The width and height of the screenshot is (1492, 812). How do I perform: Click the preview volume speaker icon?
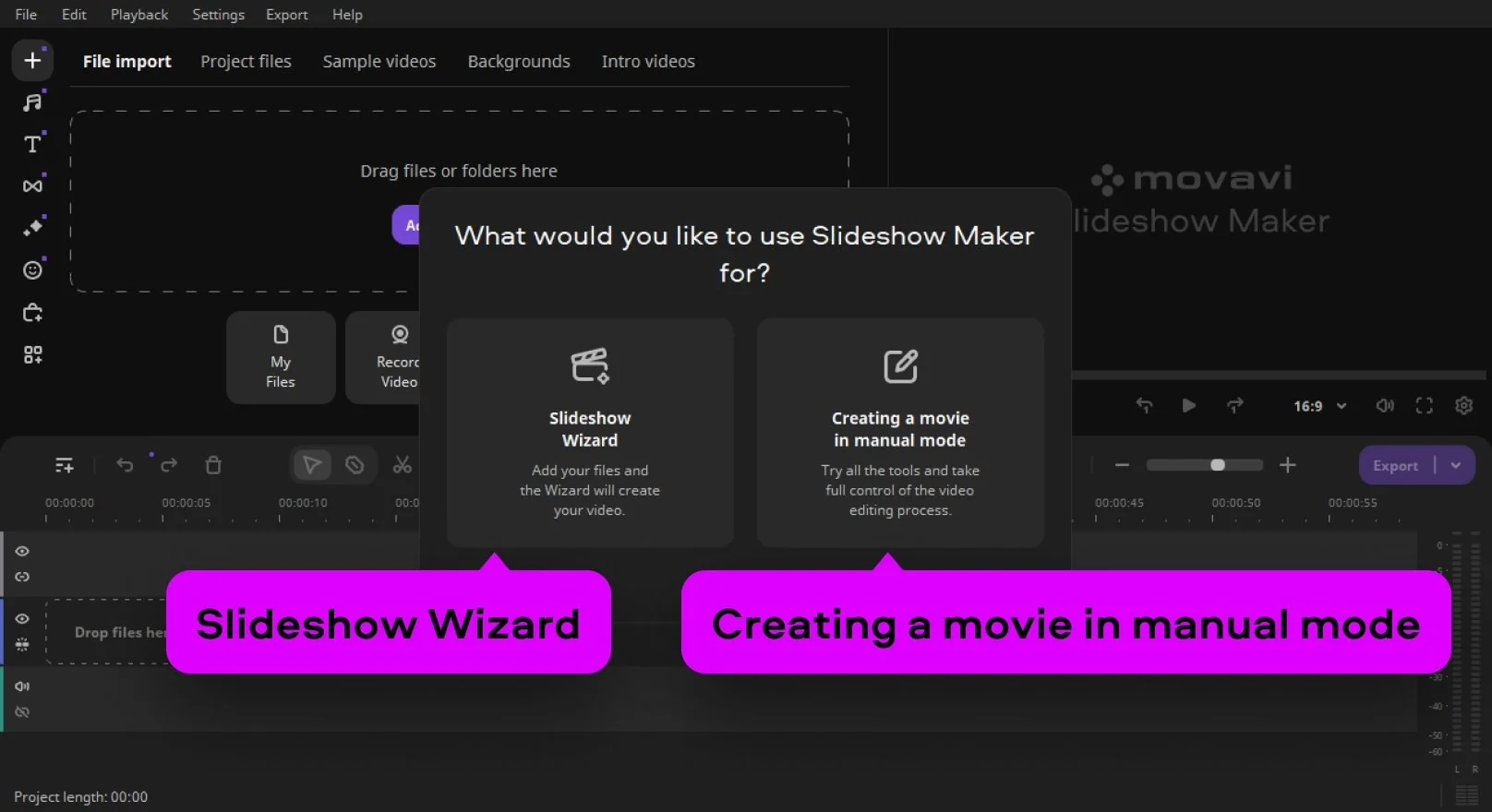(1385, 405)
